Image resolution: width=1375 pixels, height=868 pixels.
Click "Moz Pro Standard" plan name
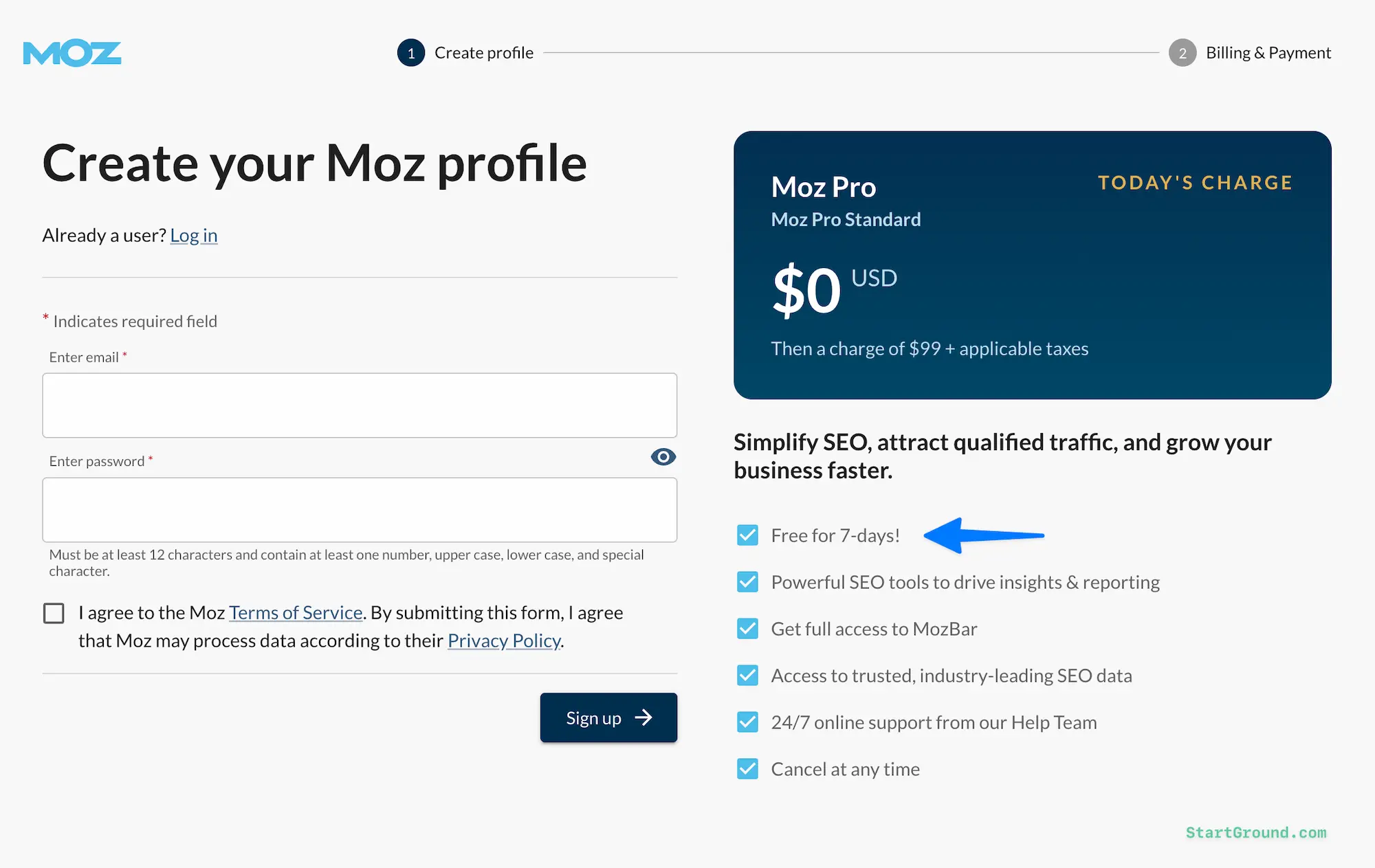point(846,219)
